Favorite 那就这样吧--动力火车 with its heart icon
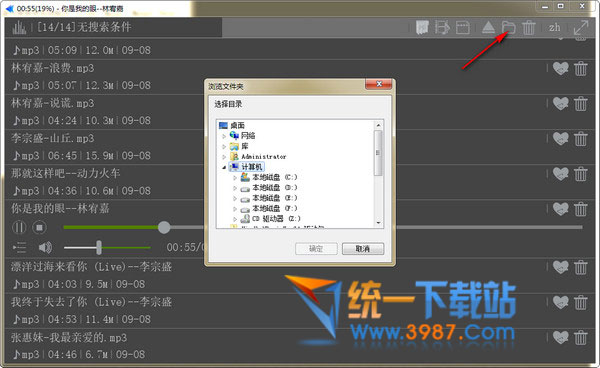The width and height of the screenshot is (600, 368). (x=561, y=174)
